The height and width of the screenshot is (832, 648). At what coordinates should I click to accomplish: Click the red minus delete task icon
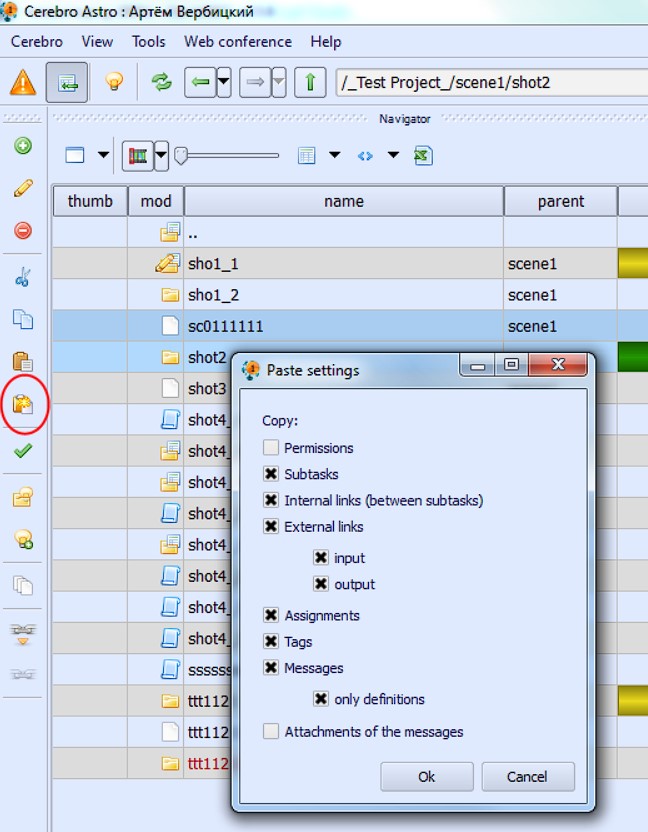coord(23,230)
